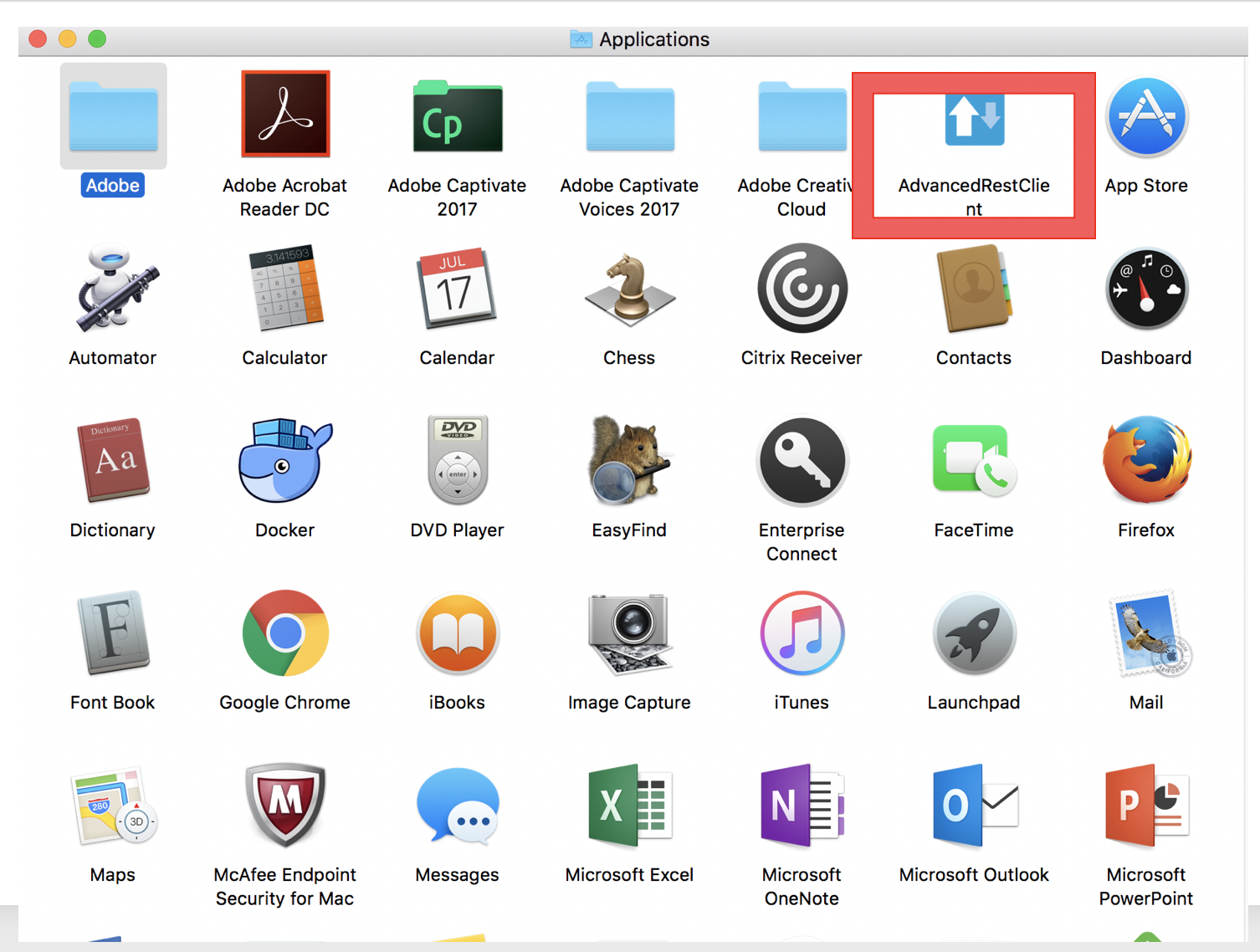Screen dimensions: 1260x952
Task: Click the Enterprise Connect key icon
Action: (802, 461)
